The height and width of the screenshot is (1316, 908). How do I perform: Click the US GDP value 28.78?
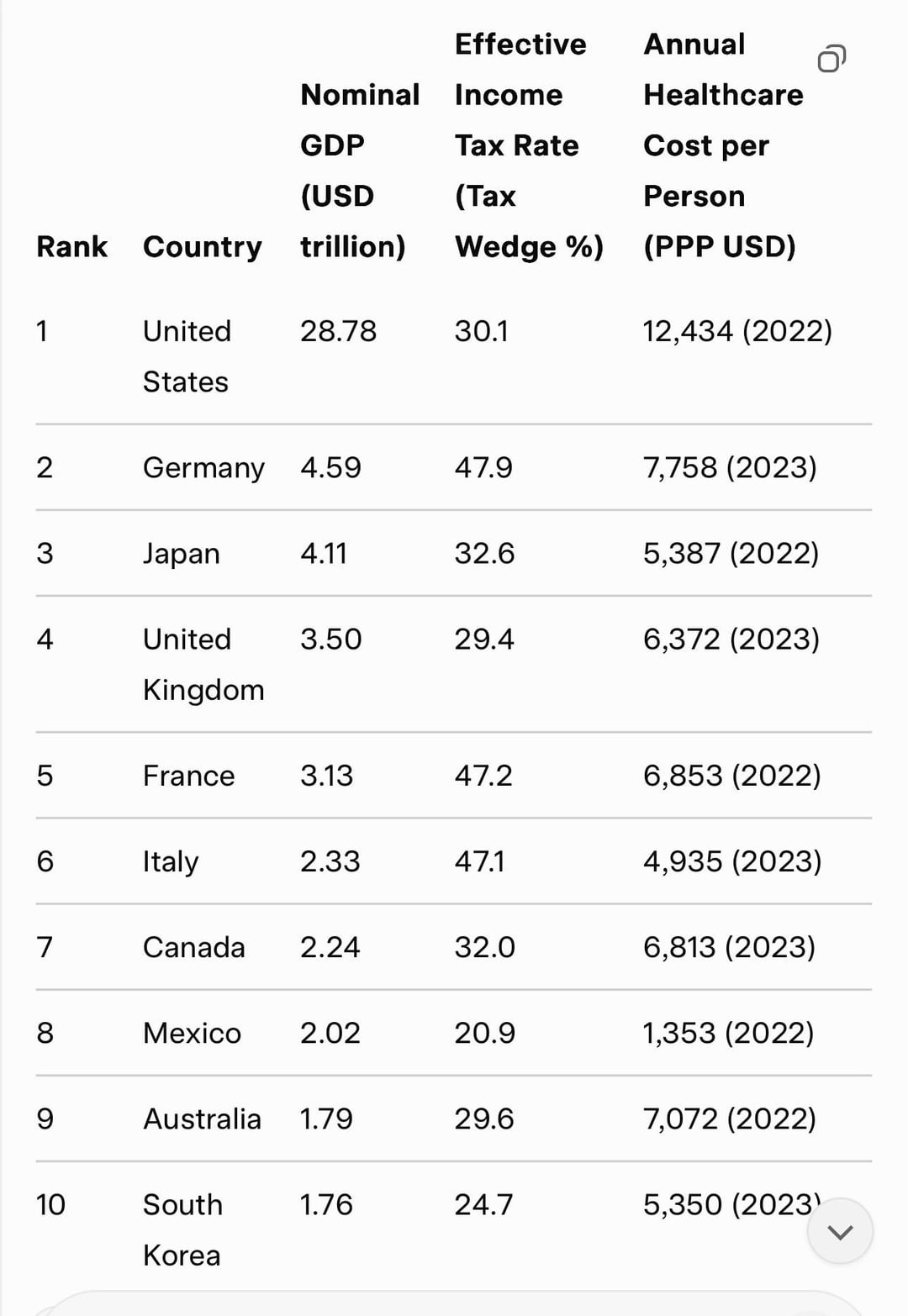point(338,331)
